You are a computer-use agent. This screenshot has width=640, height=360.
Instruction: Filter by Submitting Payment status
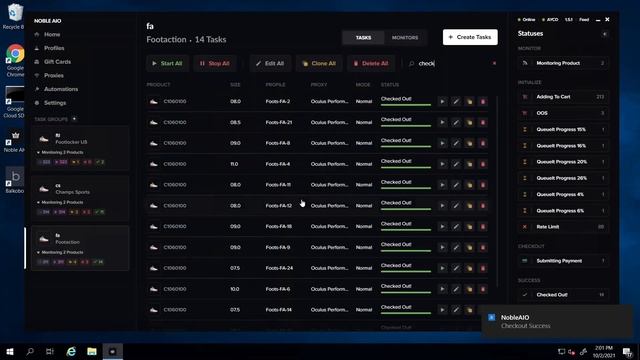click(564, 261)
